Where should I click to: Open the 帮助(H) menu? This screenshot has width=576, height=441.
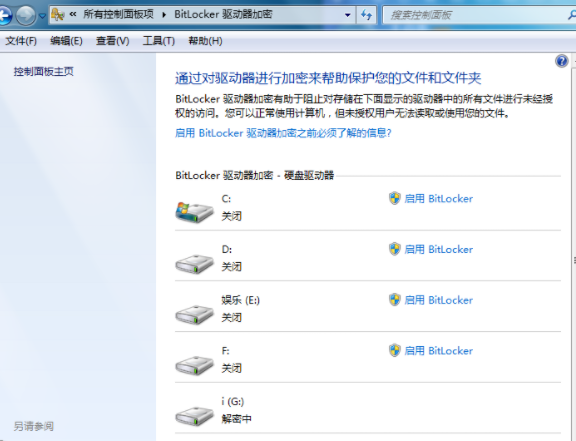click(205, 41)
